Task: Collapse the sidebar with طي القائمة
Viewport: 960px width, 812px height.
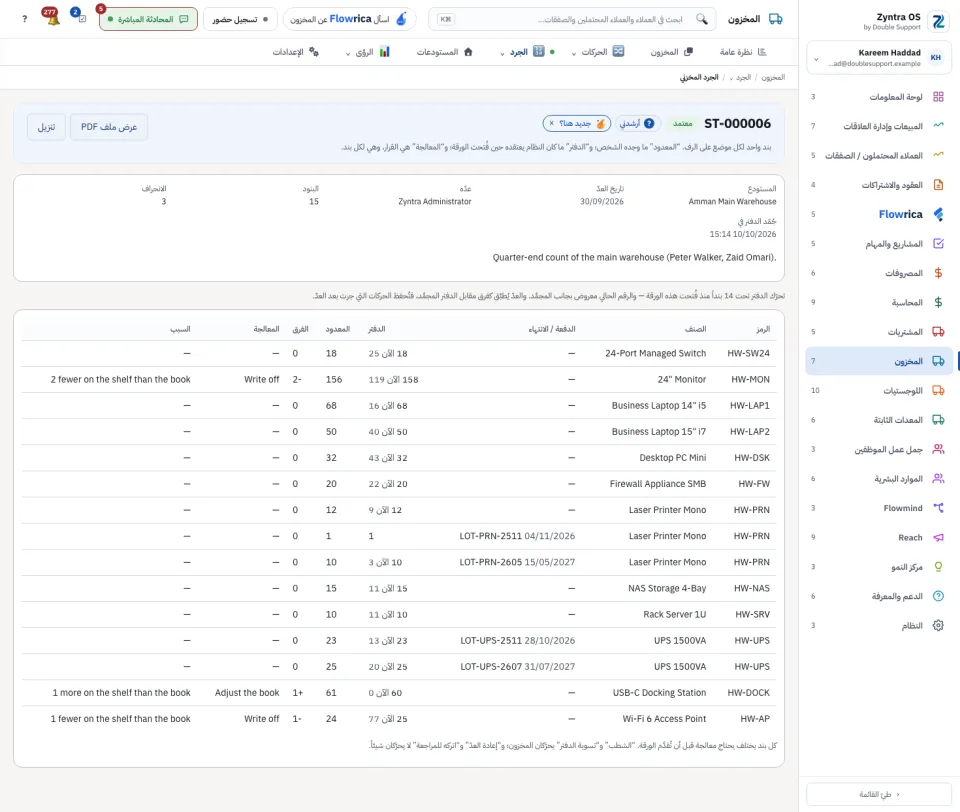Action: pos(879,794)
